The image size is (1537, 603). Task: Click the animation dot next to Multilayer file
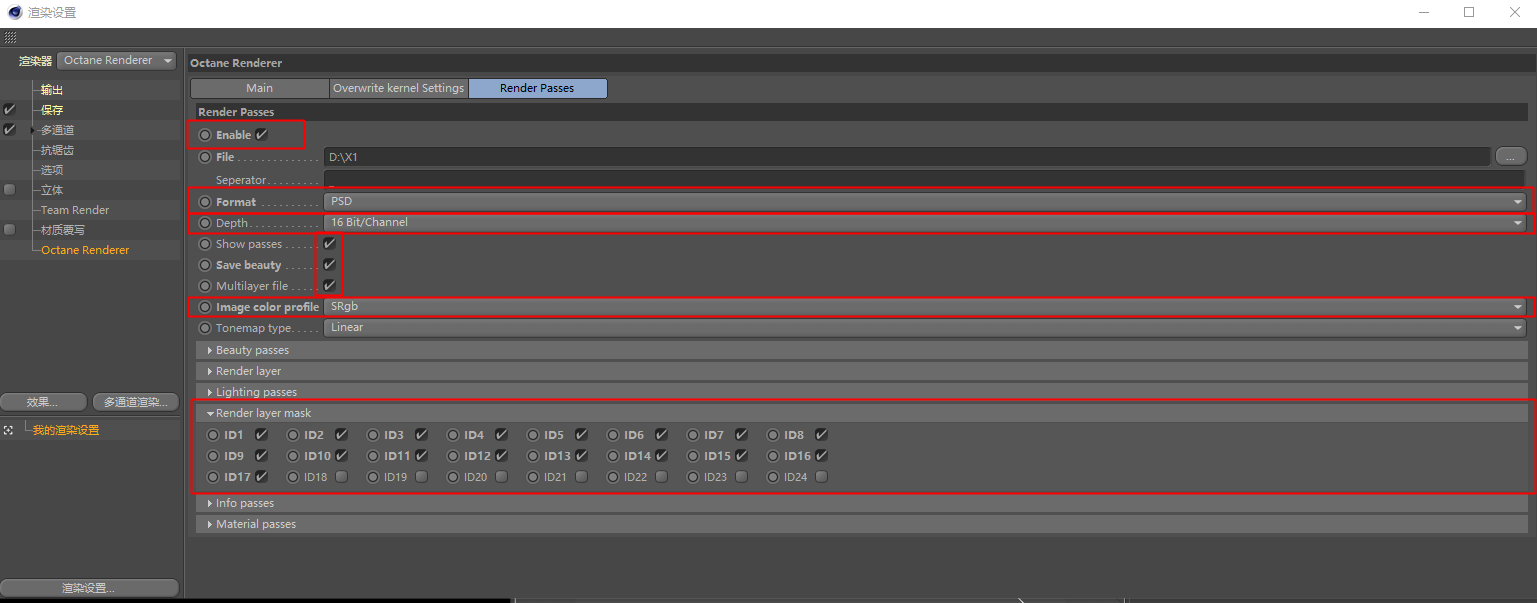[205, 286]
